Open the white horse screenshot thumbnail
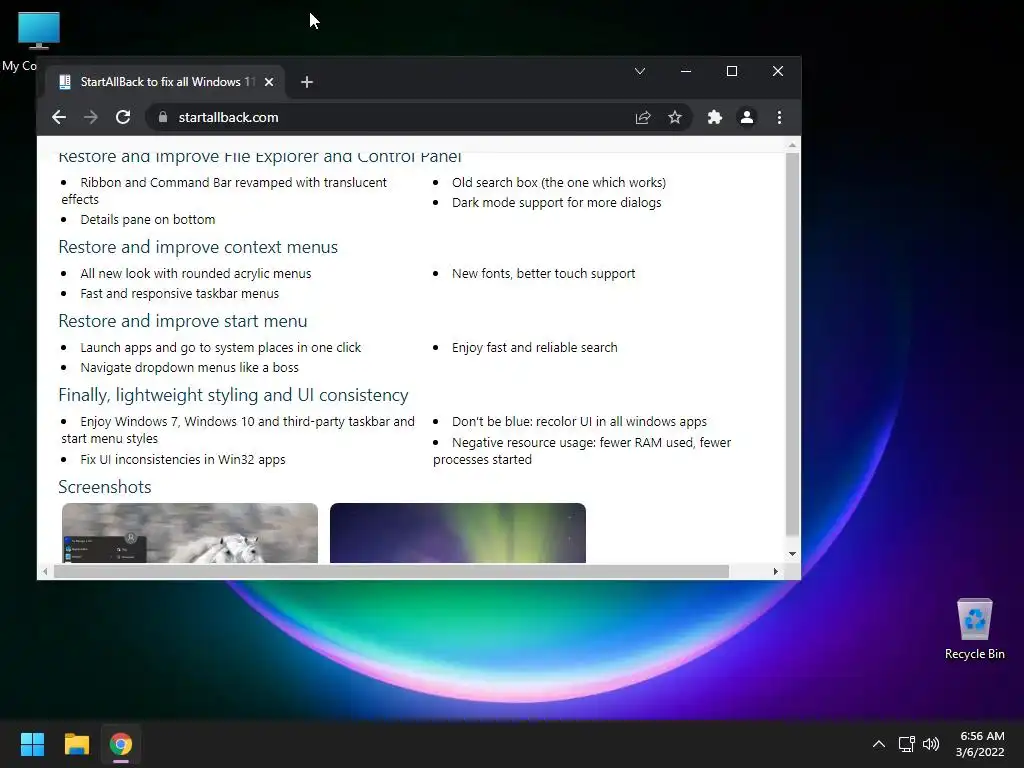Viewport: 1024px width, 768px height. point(190,533)
